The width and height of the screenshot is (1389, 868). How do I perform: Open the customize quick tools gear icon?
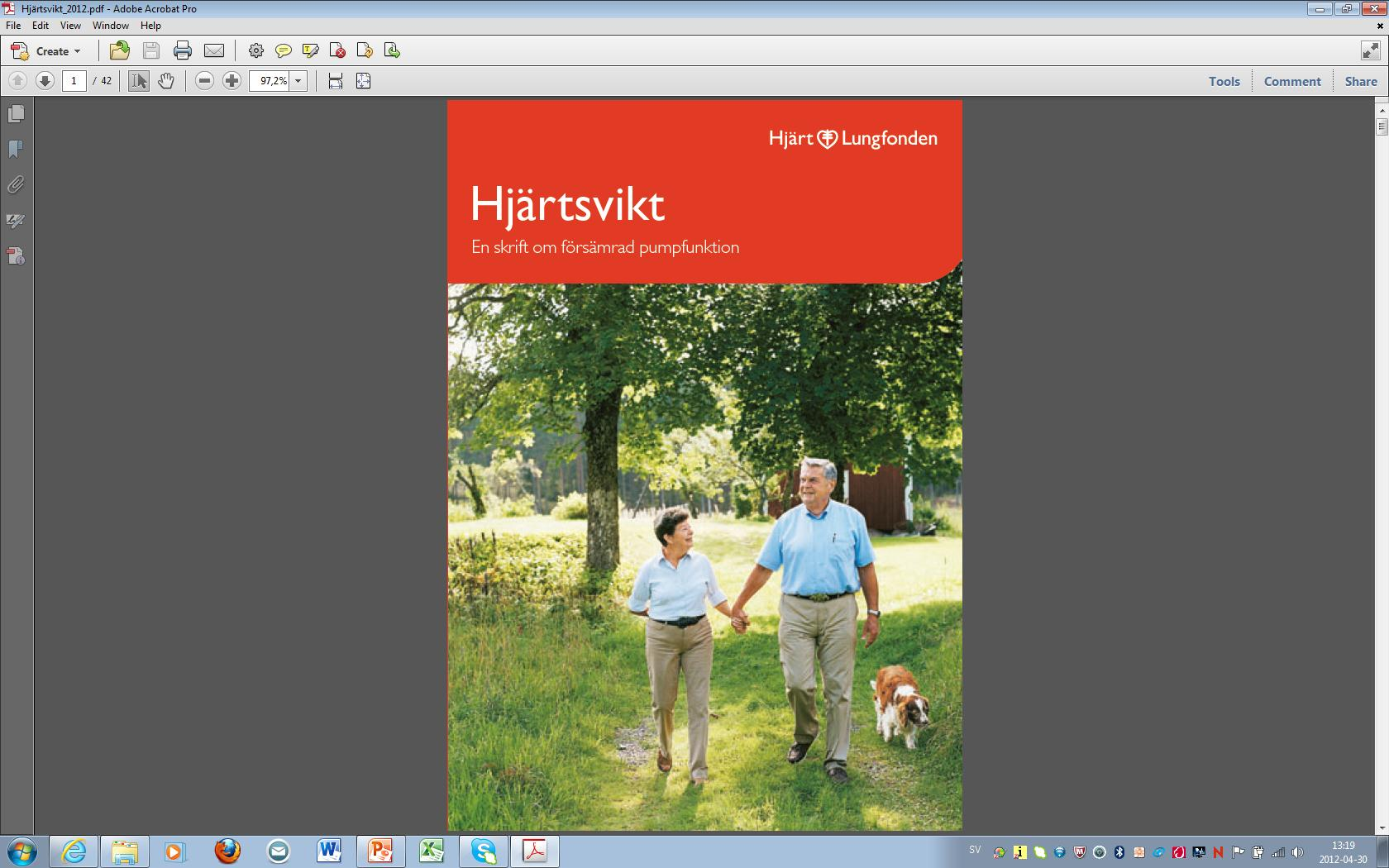(x=256, y=51)
